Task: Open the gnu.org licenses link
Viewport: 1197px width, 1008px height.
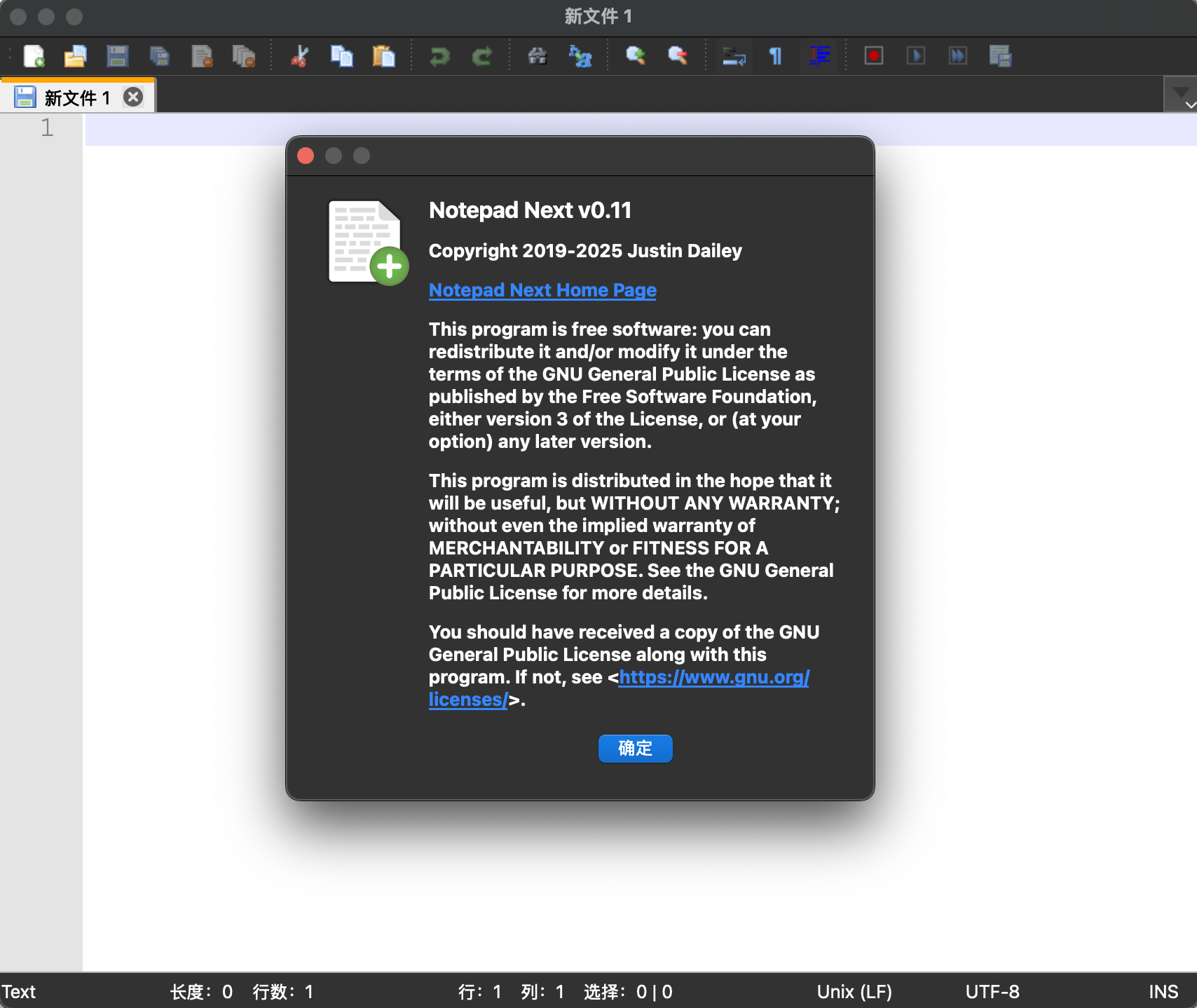Action: click(713, 677)
